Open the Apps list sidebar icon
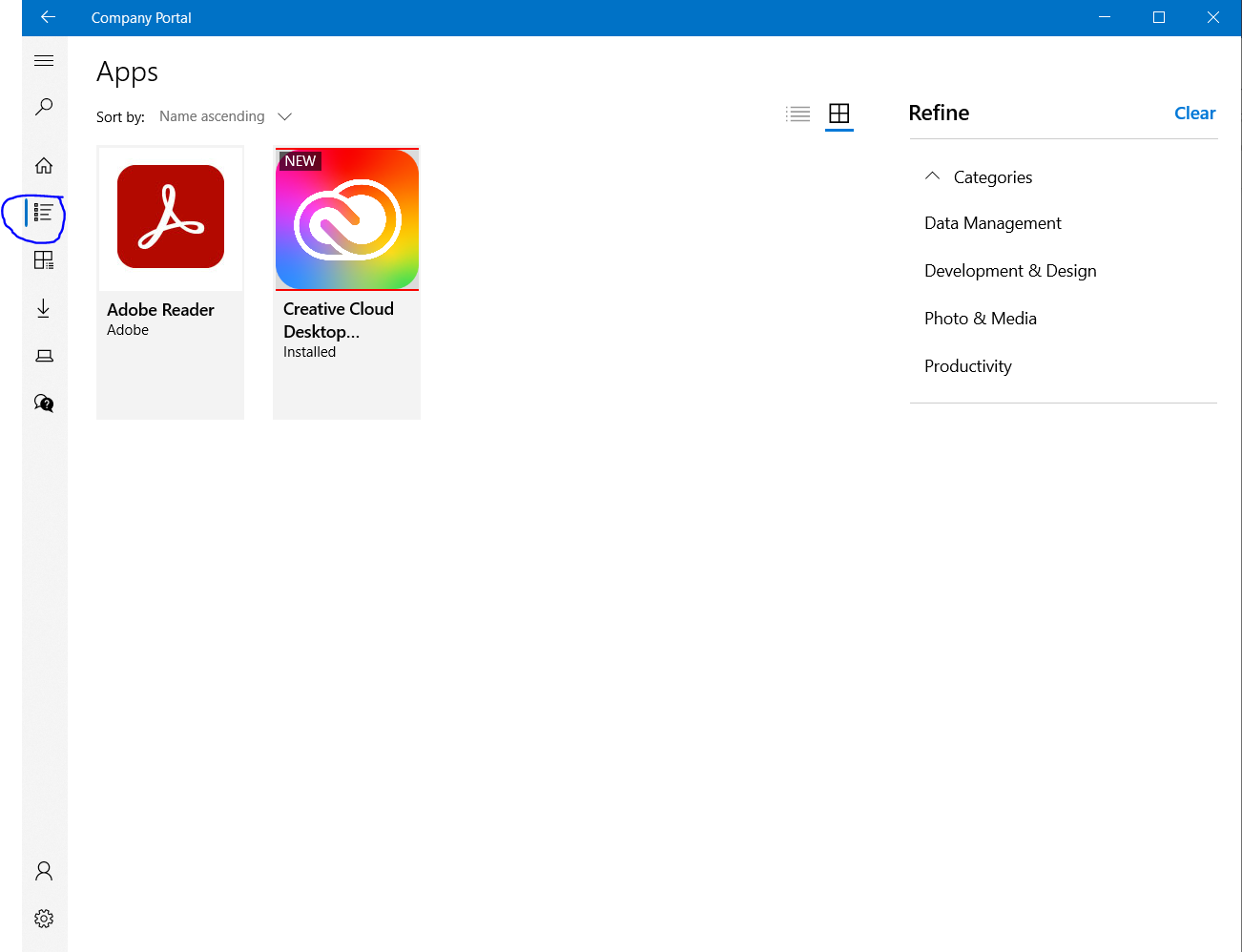1242x952 pixels. point(44,212)
